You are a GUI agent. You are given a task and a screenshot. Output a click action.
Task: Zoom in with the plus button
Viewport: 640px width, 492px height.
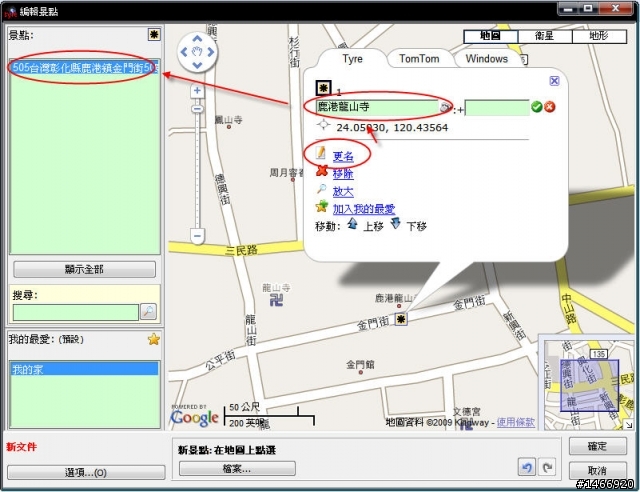tap(197, 91)
